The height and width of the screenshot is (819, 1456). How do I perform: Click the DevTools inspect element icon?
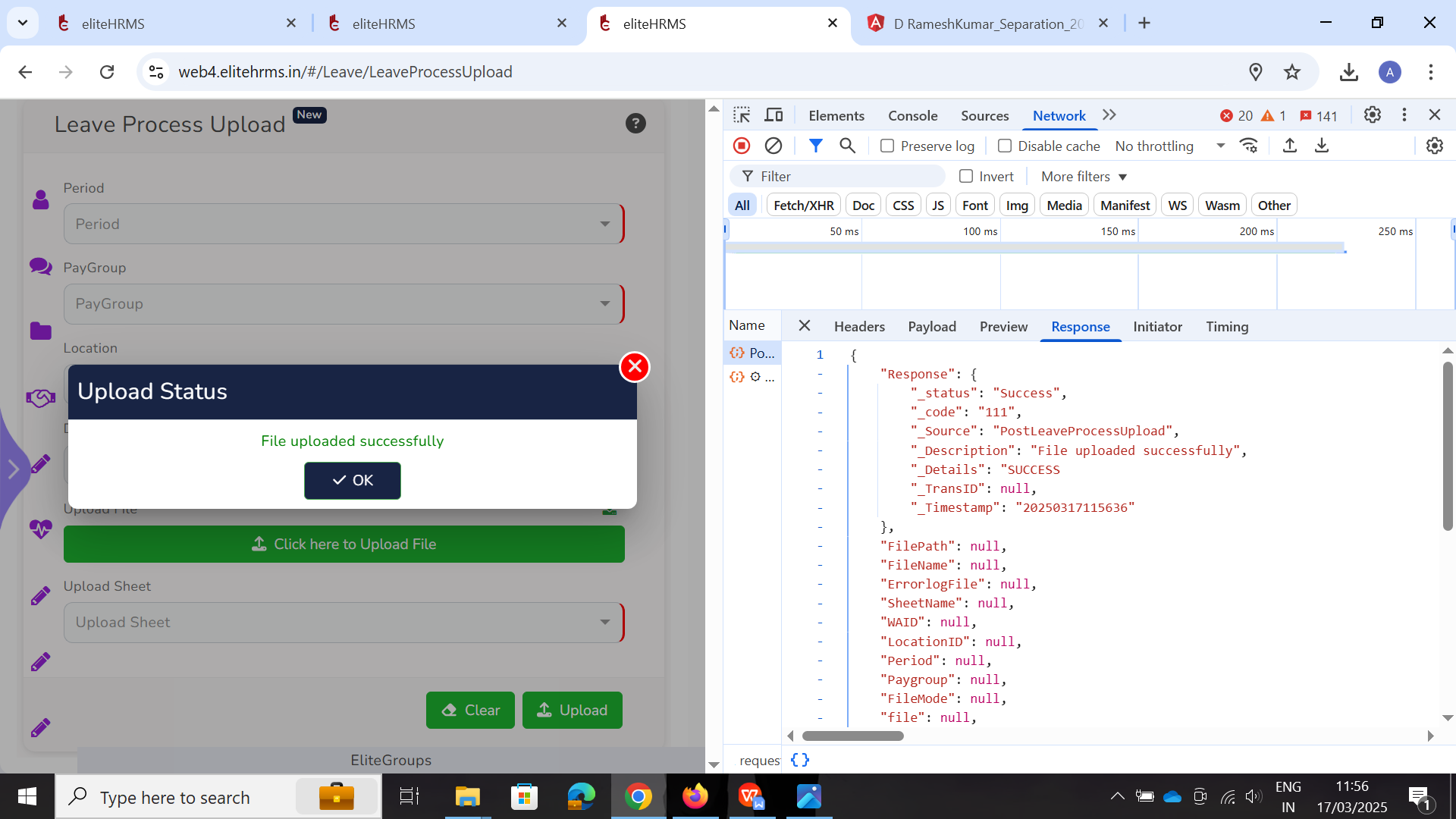(742, 115)
